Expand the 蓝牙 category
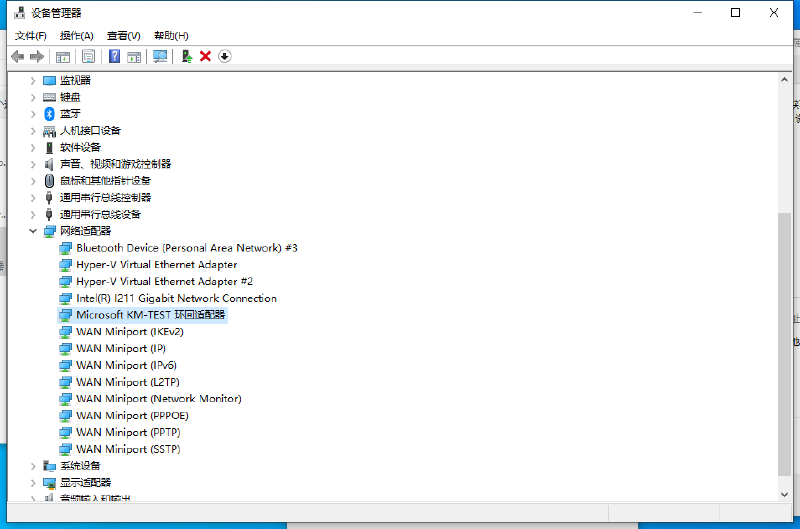The height and width of the screenshot is (529, 800). (x=33, y=114)
